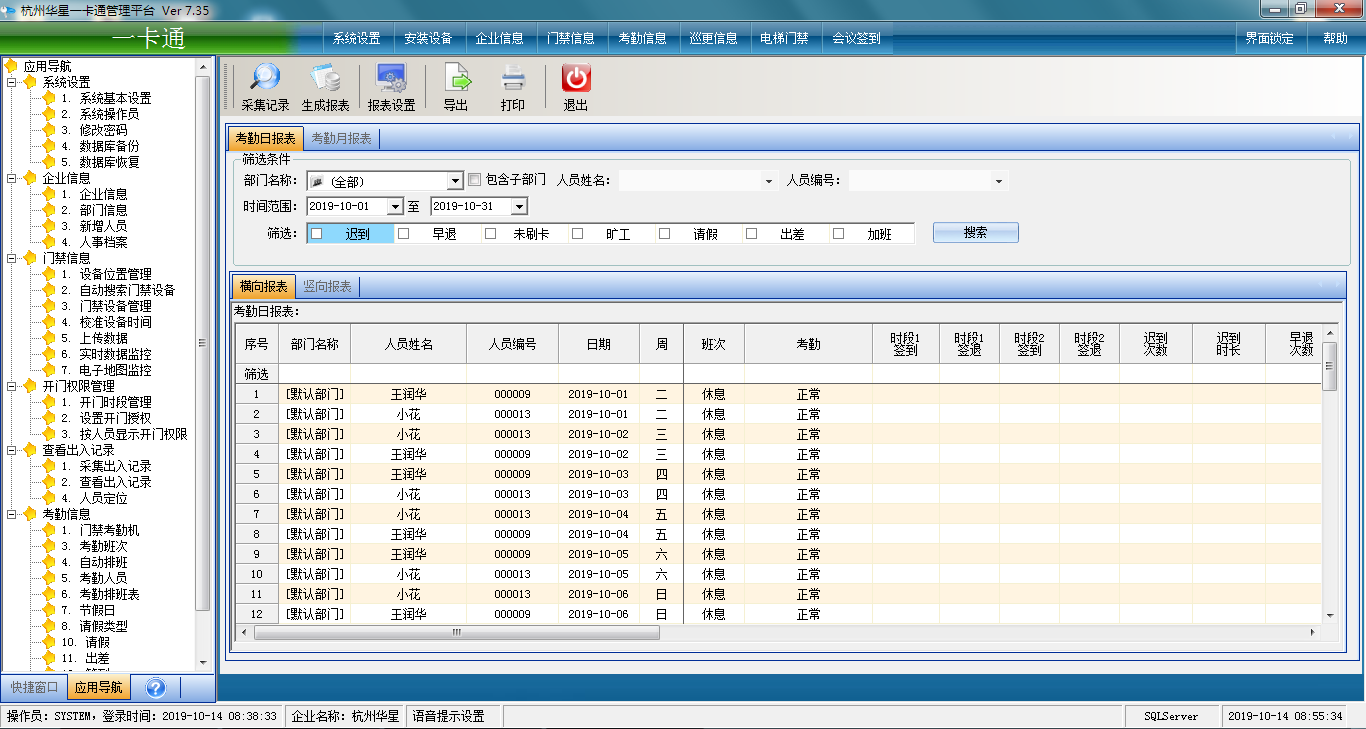
Task: Click the navigation tree vertical scrollbar
Action: pos(203,343)
